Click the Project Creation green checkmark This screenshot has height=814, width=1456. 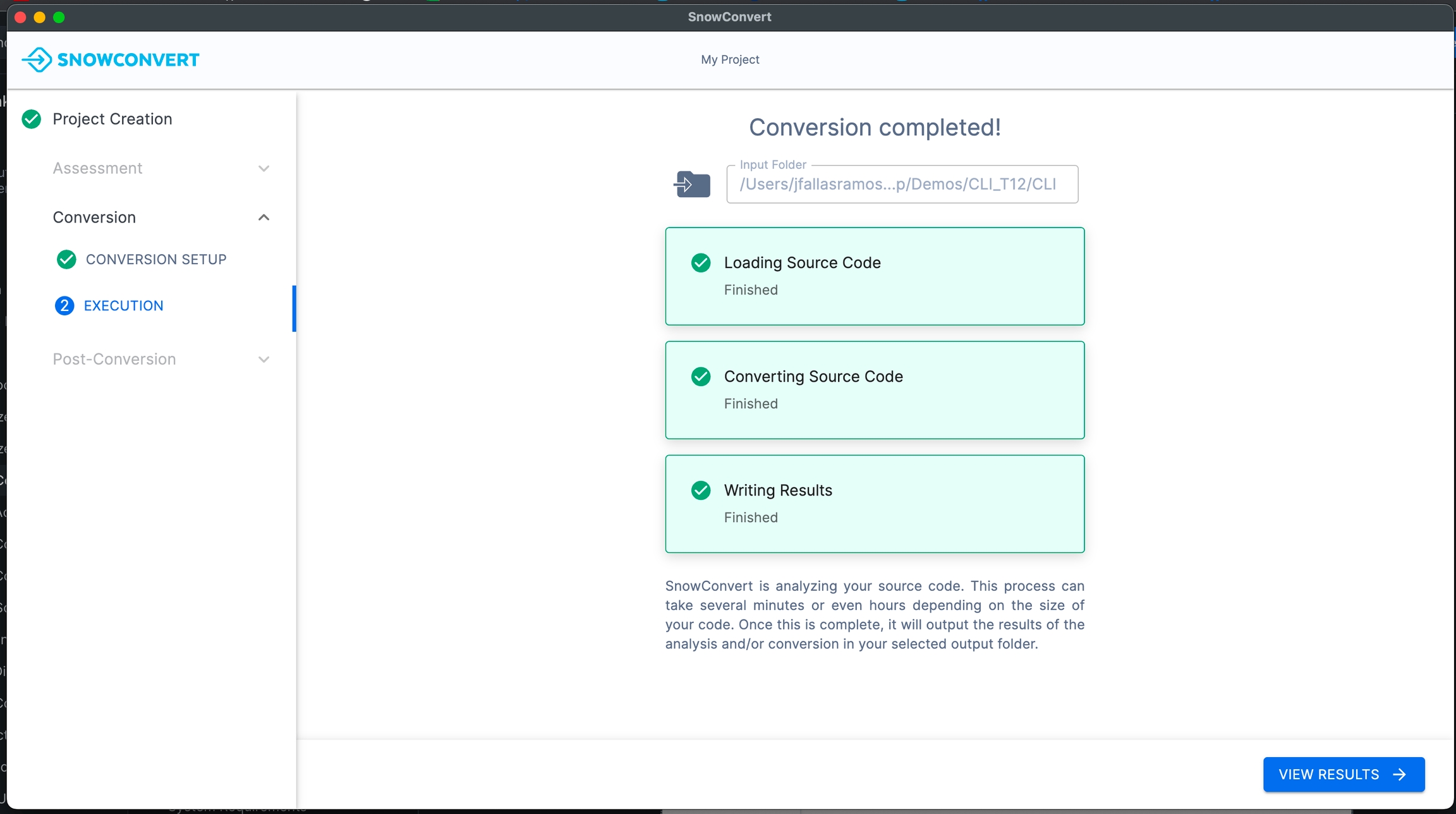tap(32, 119)
